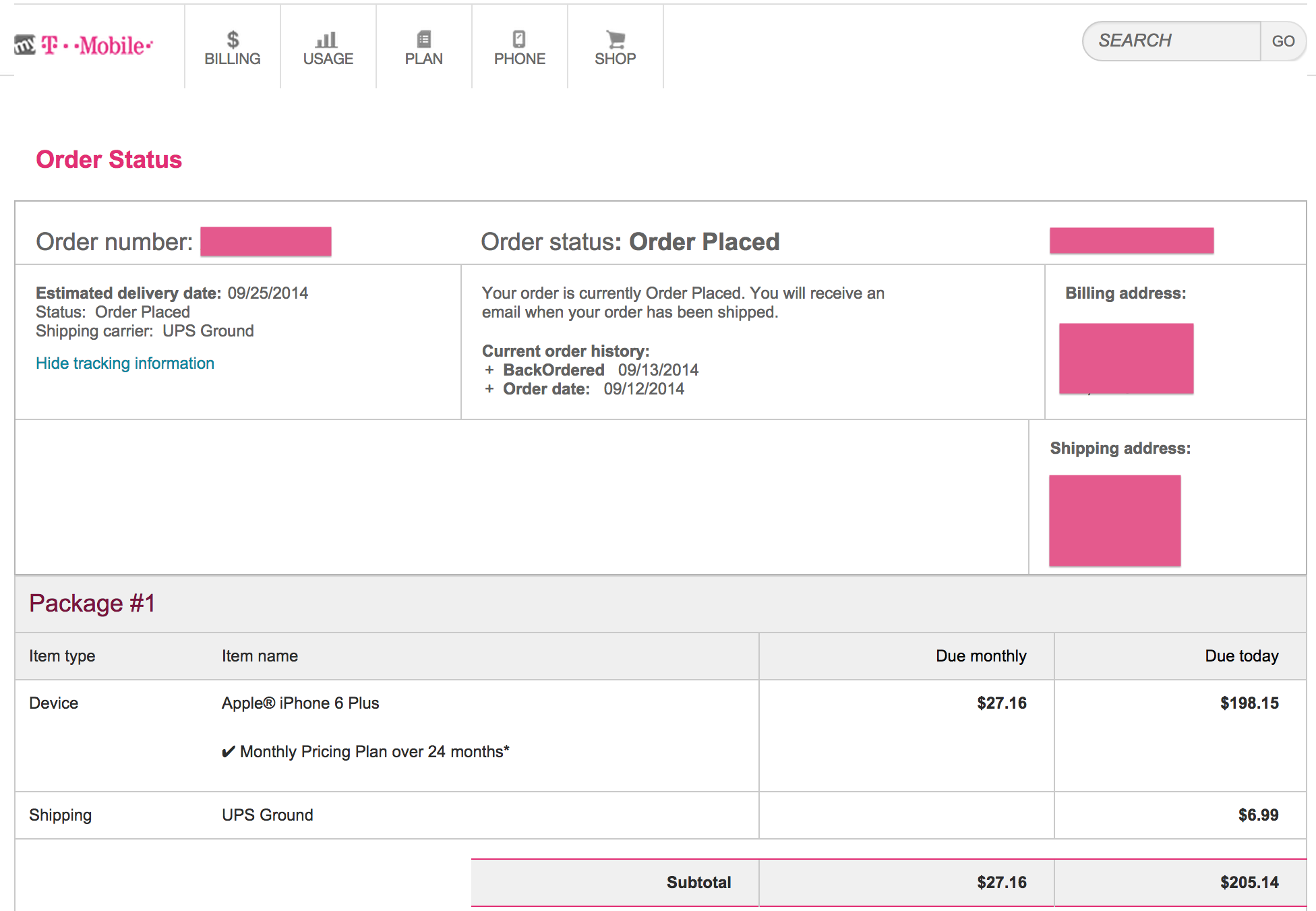Open the Phone device icon
1316x911 pixels.
point(519,39)
